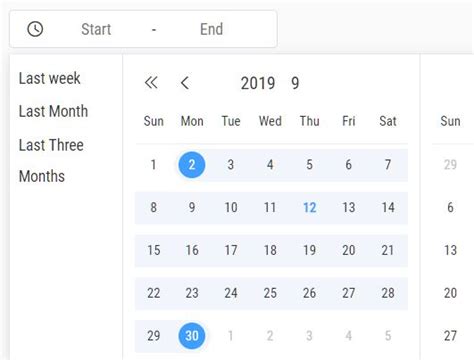Click date 6 in the right calendar
The height and width of the screenshot is (360, 474).
point(450,208)
